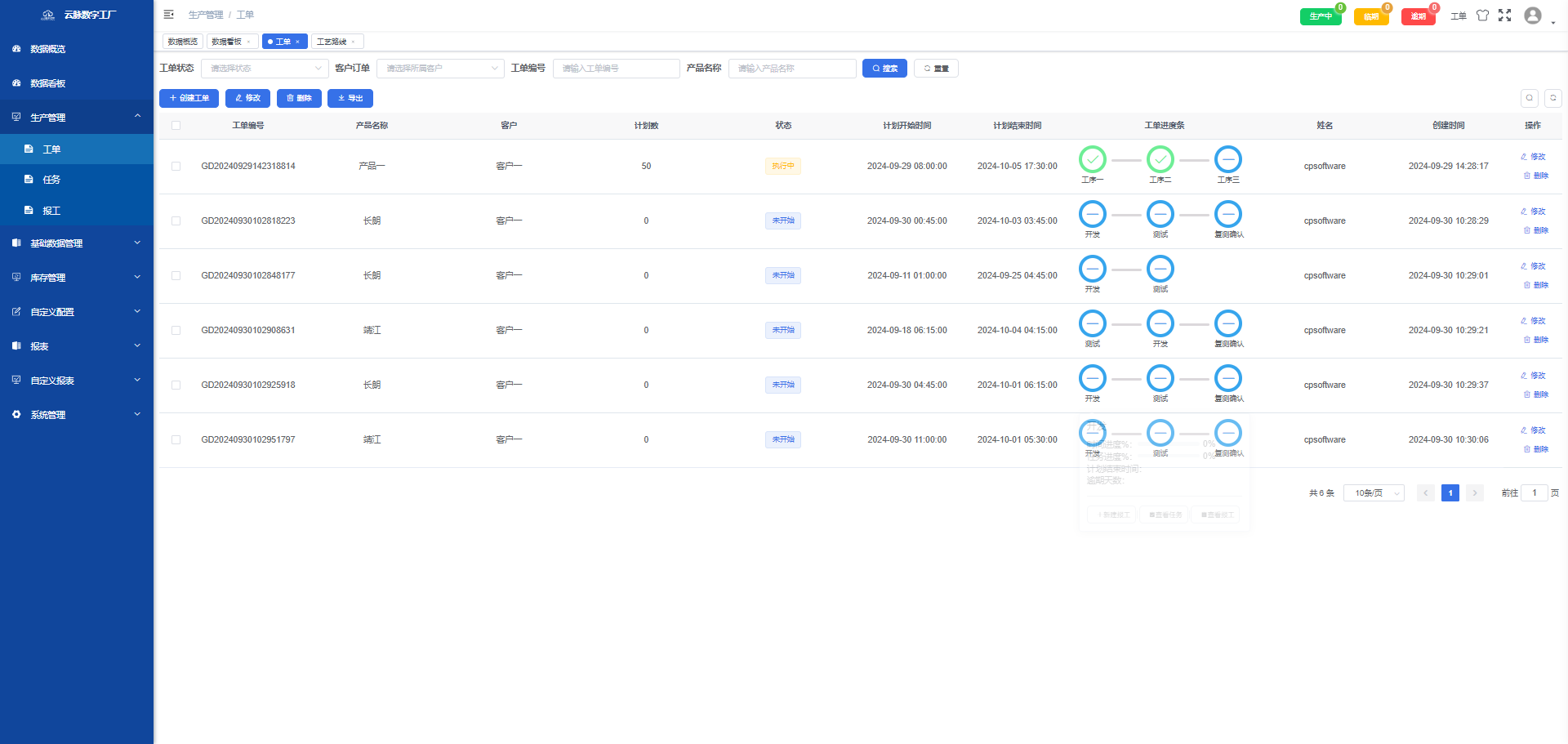
Task: Click 修改 in GD20240930102908631 row
Action: (1533, 321)
